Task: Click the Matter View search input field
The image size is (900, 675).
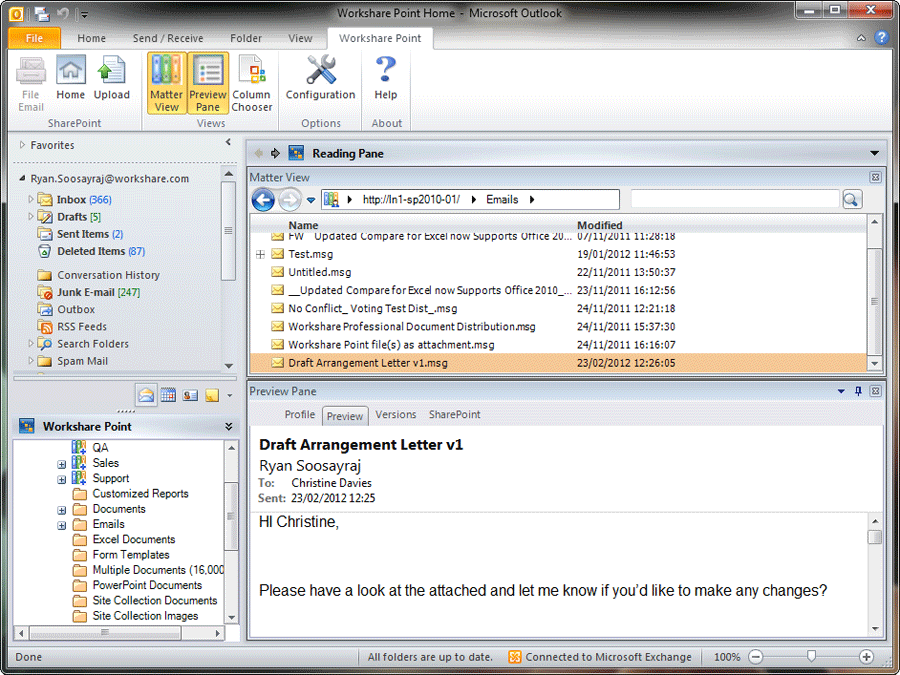Action: coord(734,200)
